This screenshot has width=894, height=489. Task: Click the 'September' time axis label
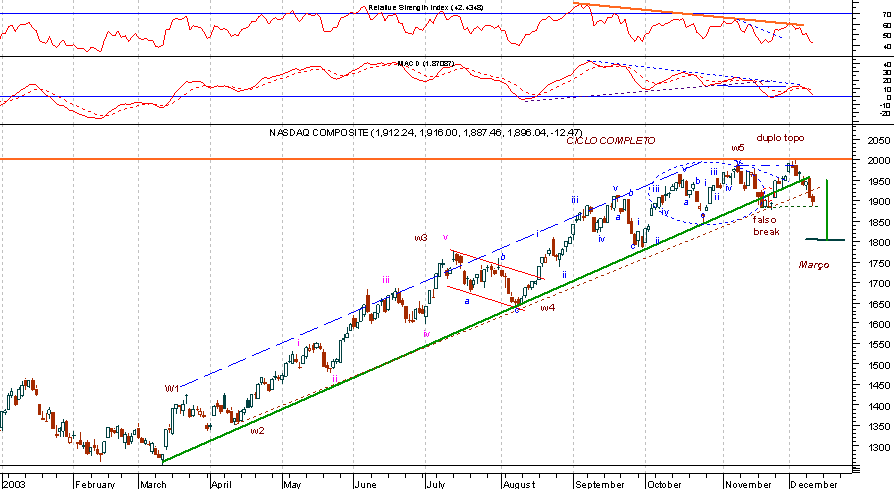click(x=600, y=484)
